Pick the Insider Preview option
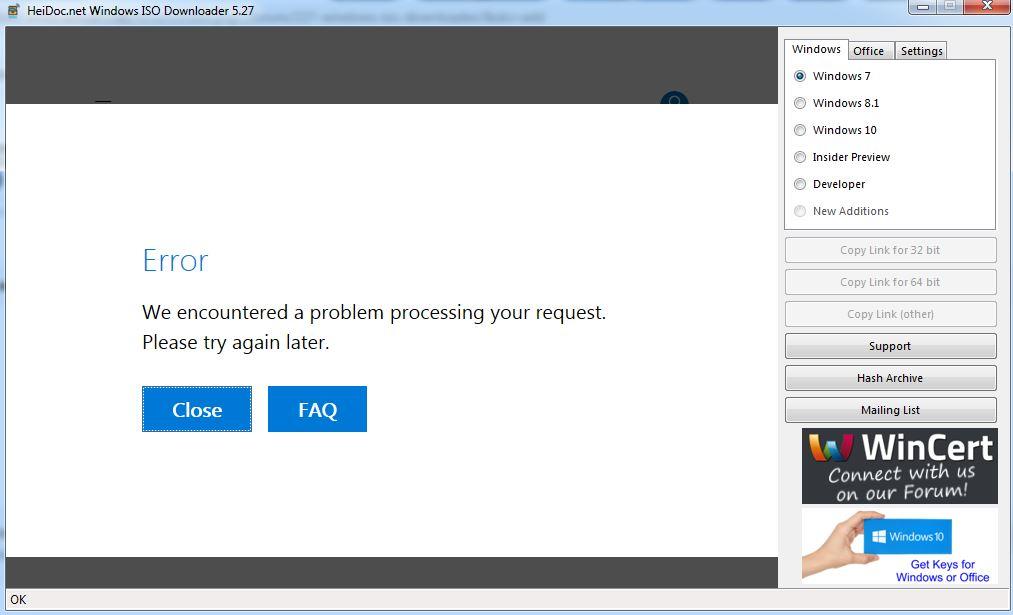This screenshot has height=615, width=1013. pyautogui.click(x=800, y=157)
